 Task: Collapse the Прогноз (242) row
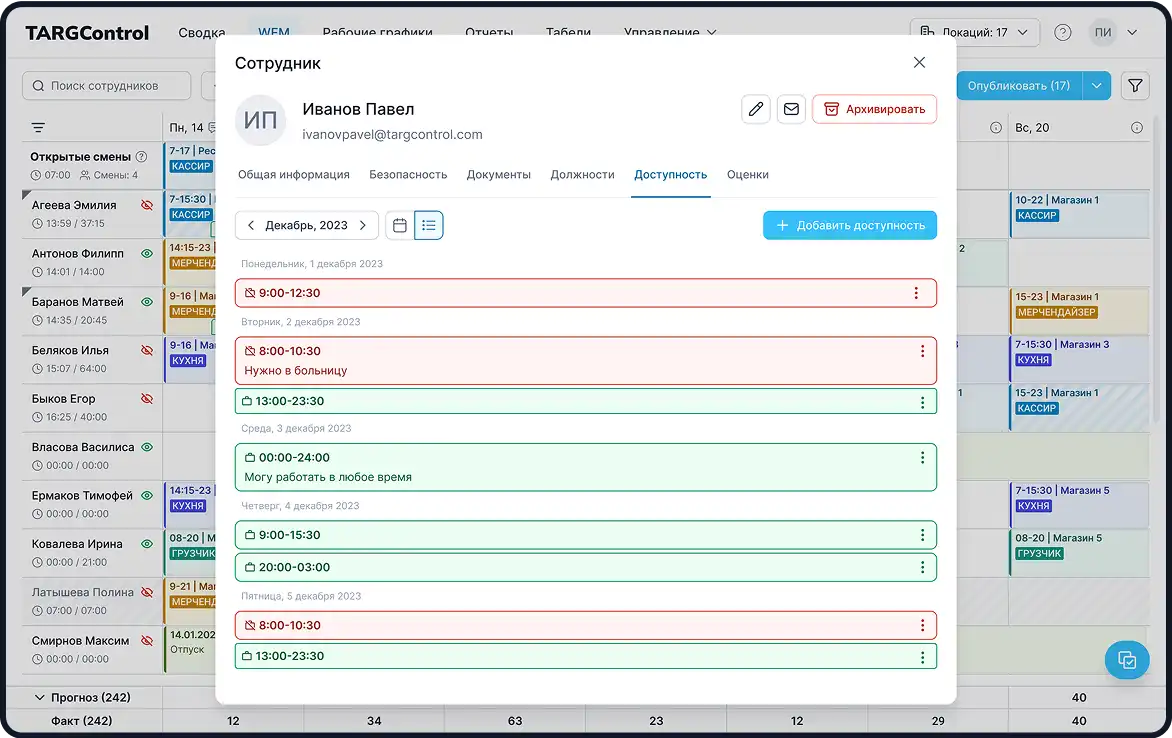40,698
